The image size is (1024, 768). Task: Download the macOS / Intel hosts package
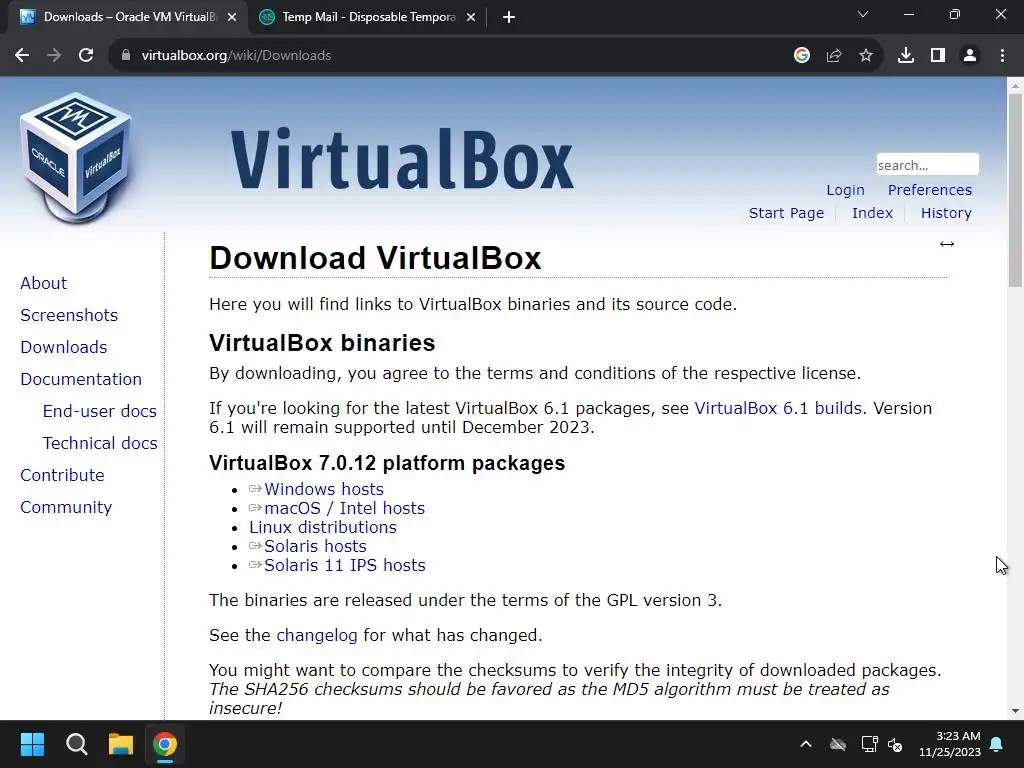[344, 508]
